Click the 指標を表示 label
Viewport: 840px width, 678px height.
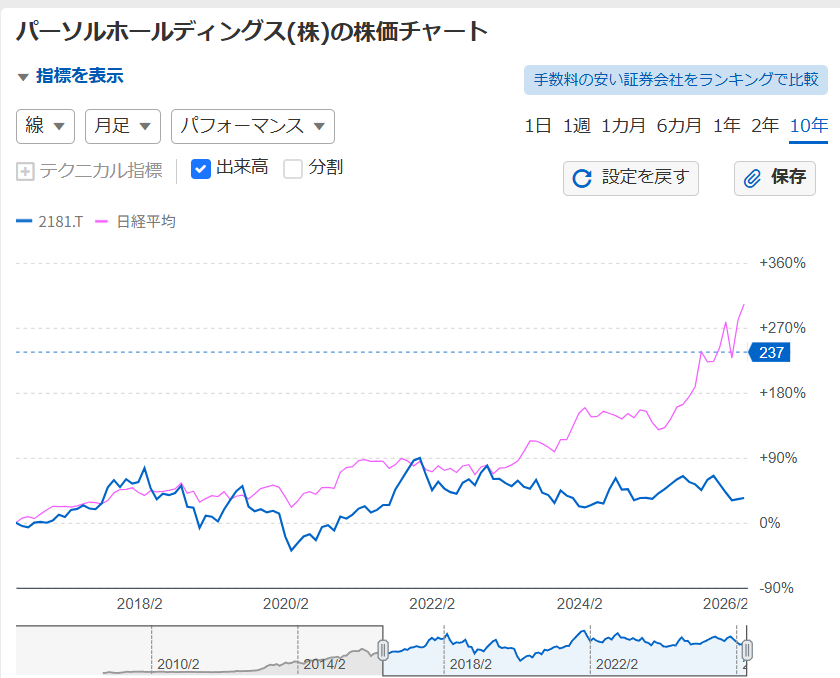(x=80, y=76)
